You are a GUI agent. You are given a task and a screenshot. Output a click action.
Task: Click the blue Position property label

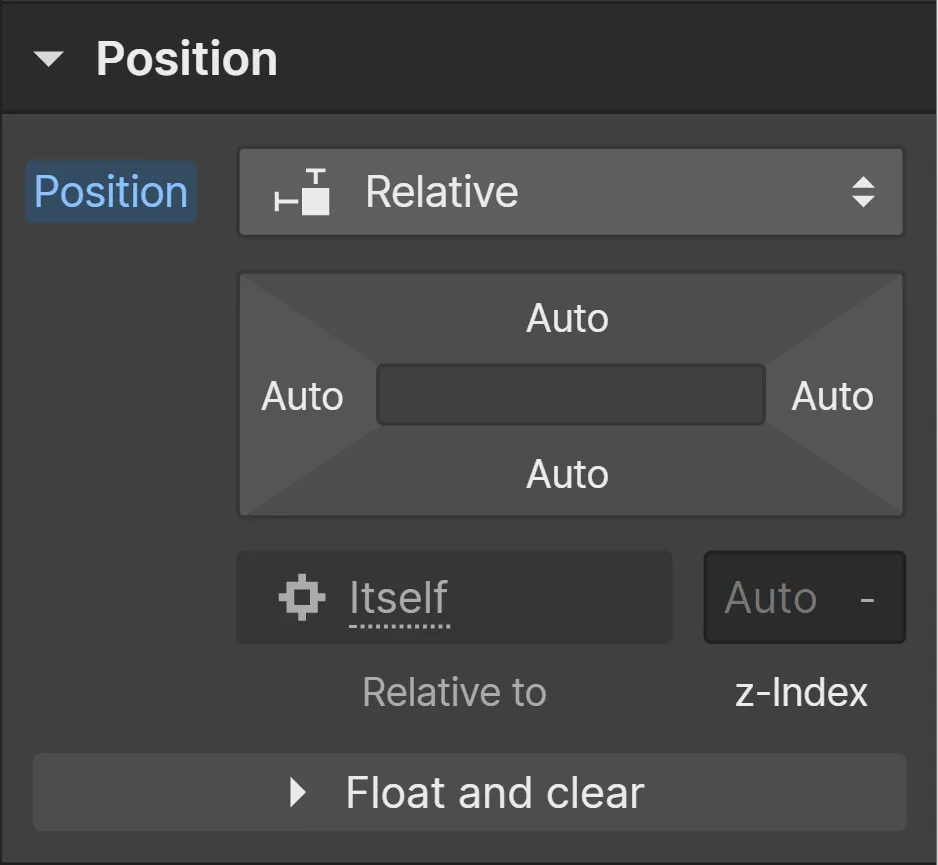(111, 191)
